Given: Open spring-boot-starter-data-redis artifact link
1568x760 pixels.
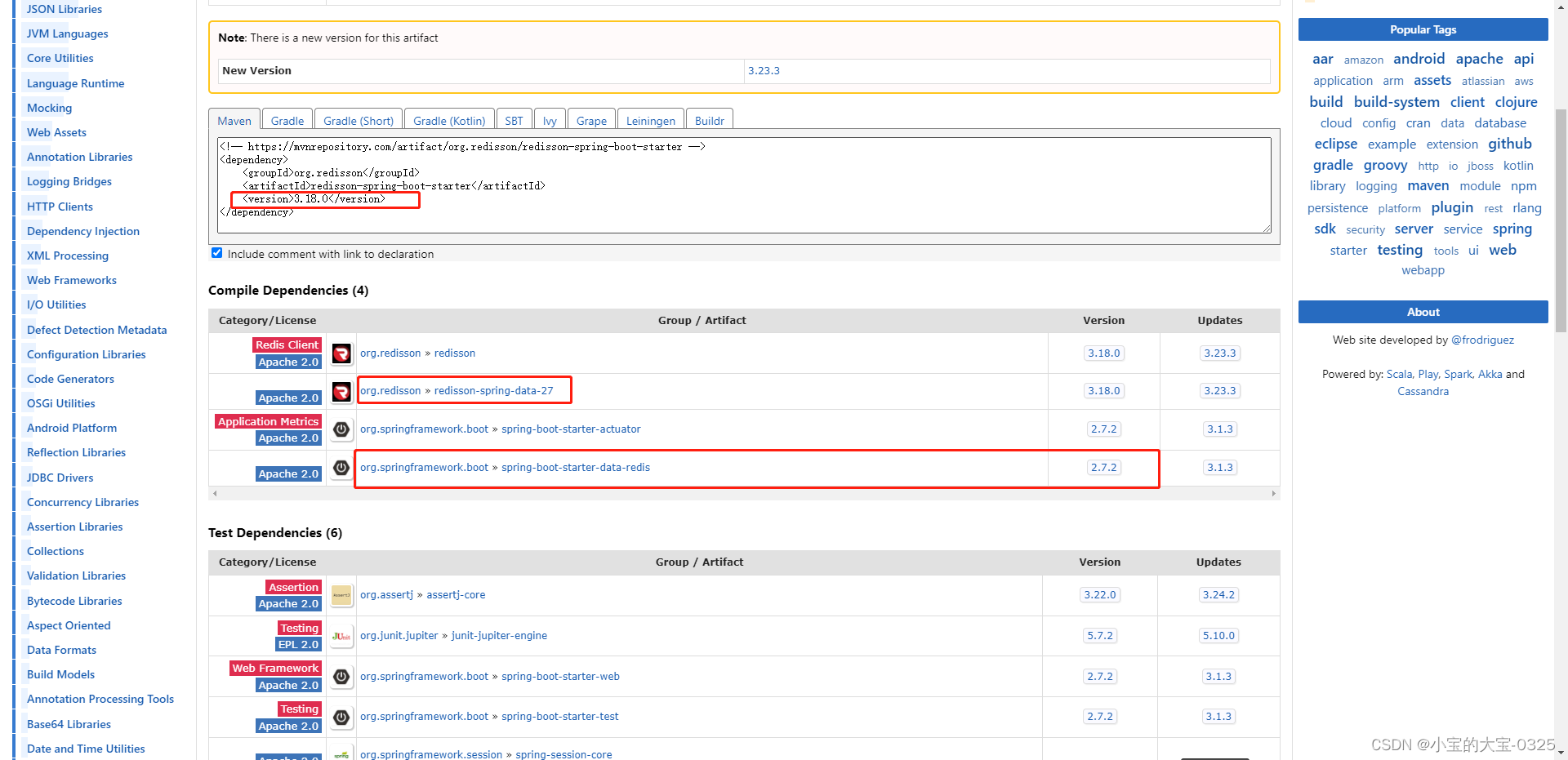Looking at the screenshot, I should tap(576, 468).
